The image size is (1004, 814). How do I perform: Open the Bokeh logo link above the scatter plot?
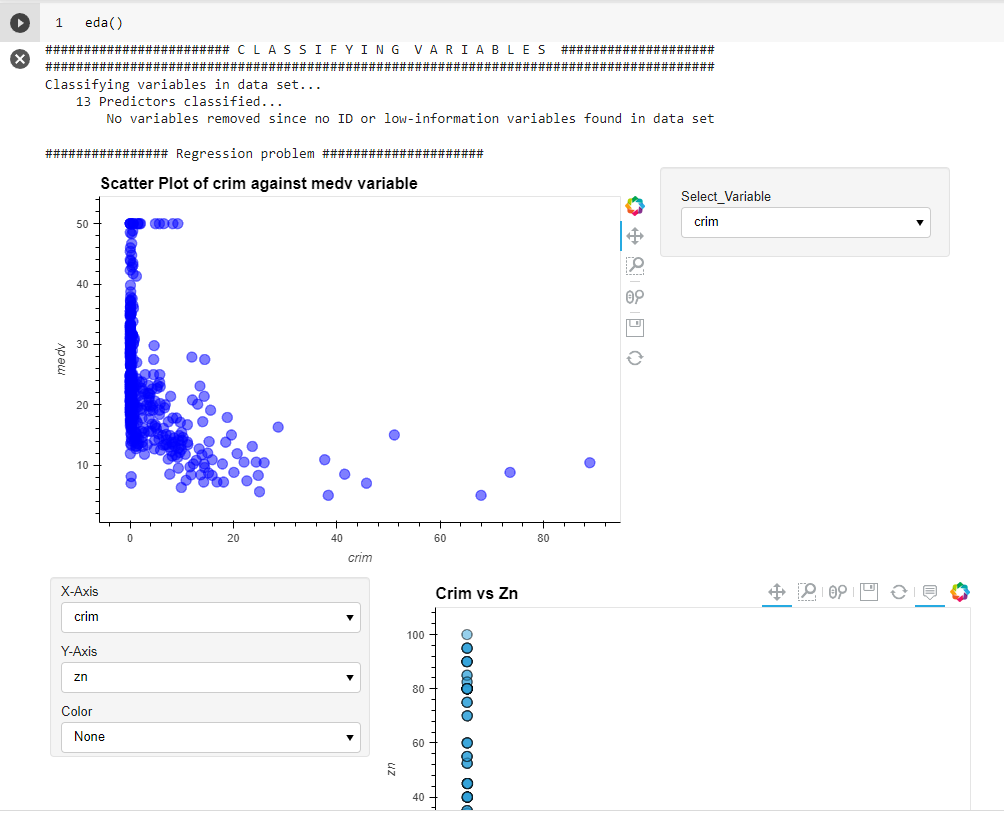(x=635, y=205)
